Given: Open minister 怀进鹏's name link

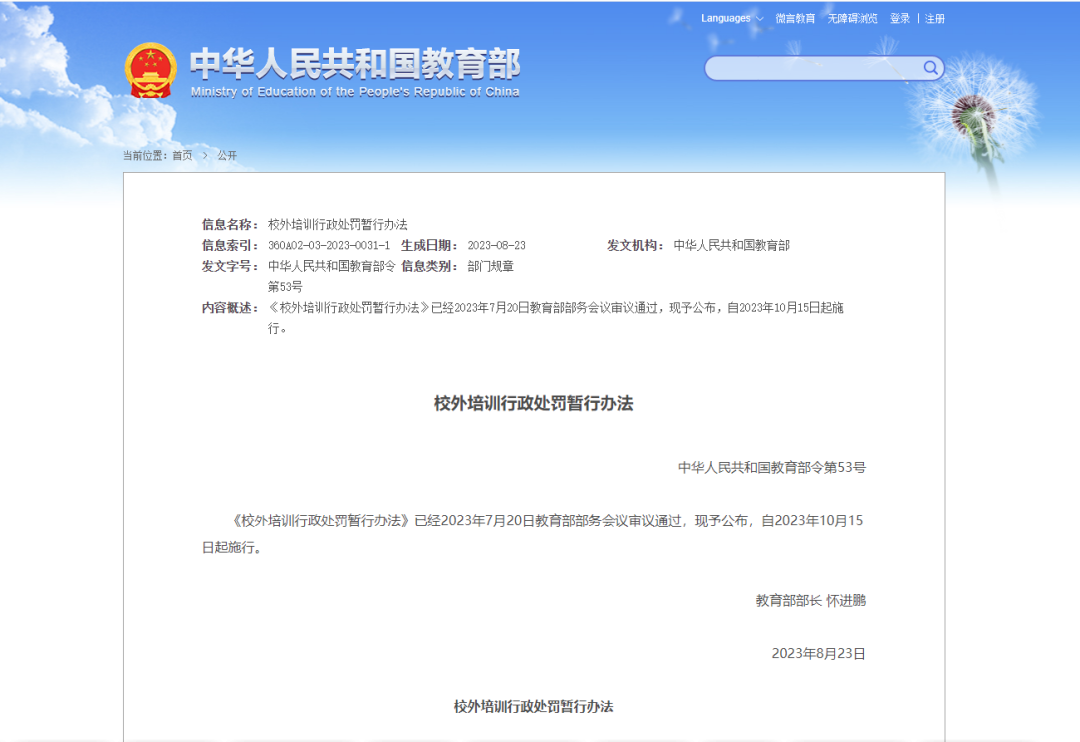Looking at the screenshot, I should pos(846,601).
